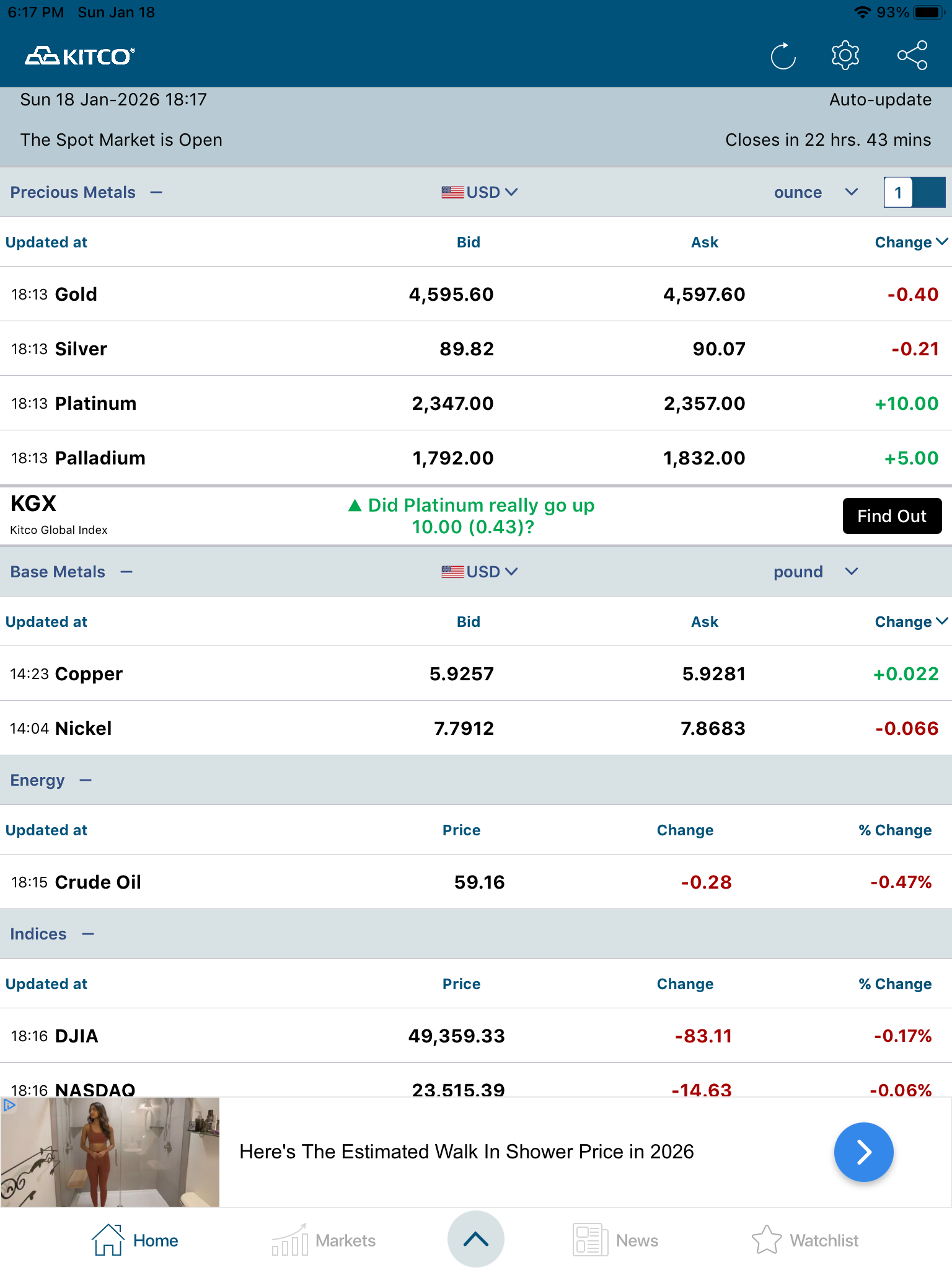The image size is (952, 1270).
Task: Open the ounce unit dropdown
Action: [x=816, y=192]
